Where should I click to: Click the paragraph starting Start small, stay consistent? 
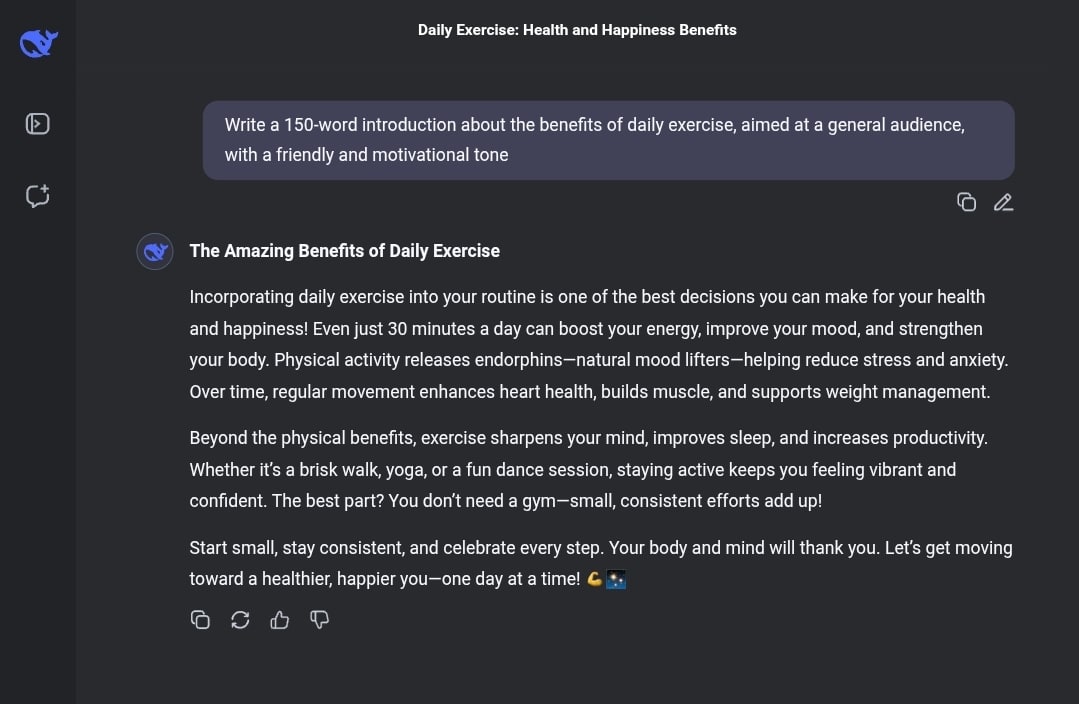(x=601, y=564)
